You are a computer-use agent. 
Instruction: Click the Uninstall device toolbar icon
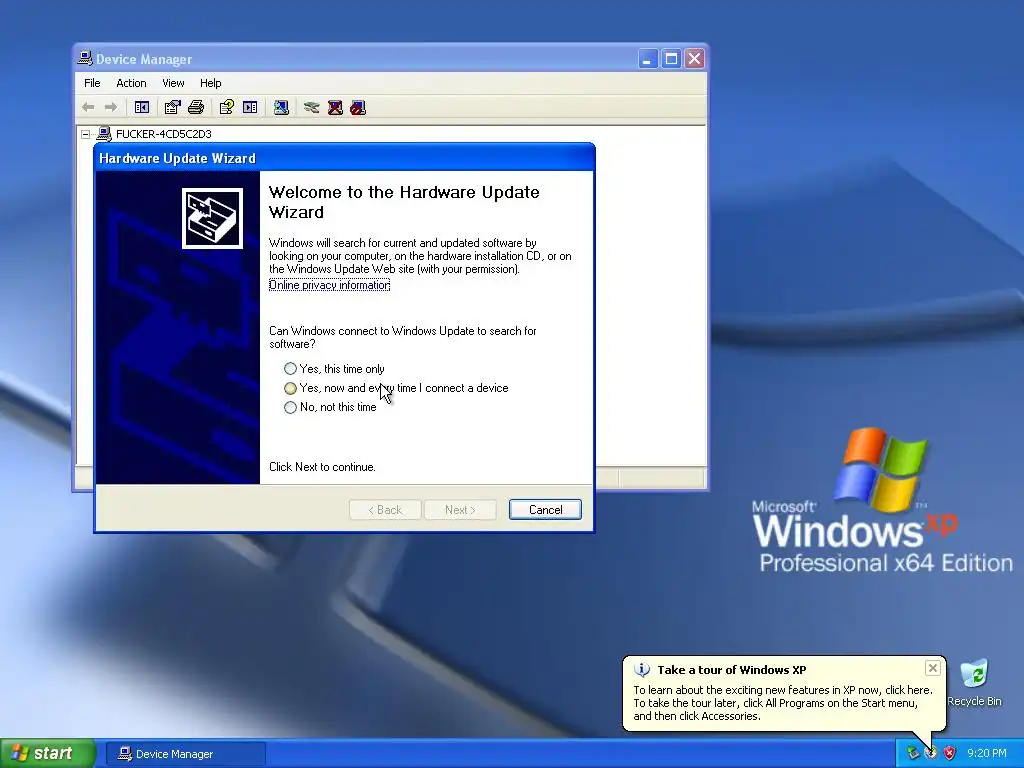pos(335,107)
